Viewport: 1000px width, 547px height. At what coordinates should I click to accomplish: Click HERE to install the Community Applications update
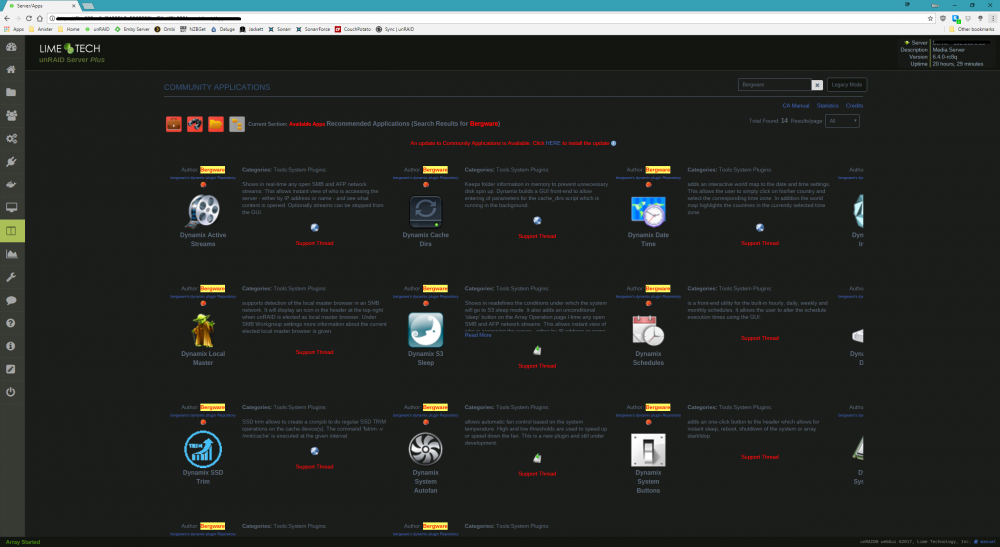553,143
